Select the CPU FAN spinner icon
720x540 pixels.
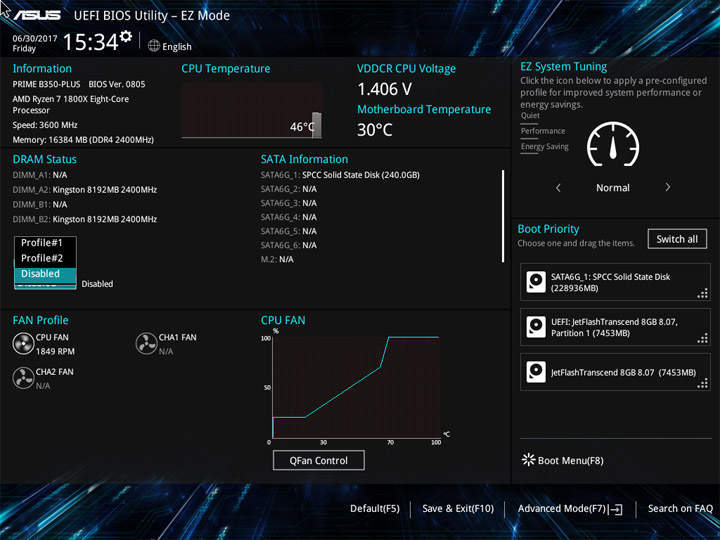[23, 343]
